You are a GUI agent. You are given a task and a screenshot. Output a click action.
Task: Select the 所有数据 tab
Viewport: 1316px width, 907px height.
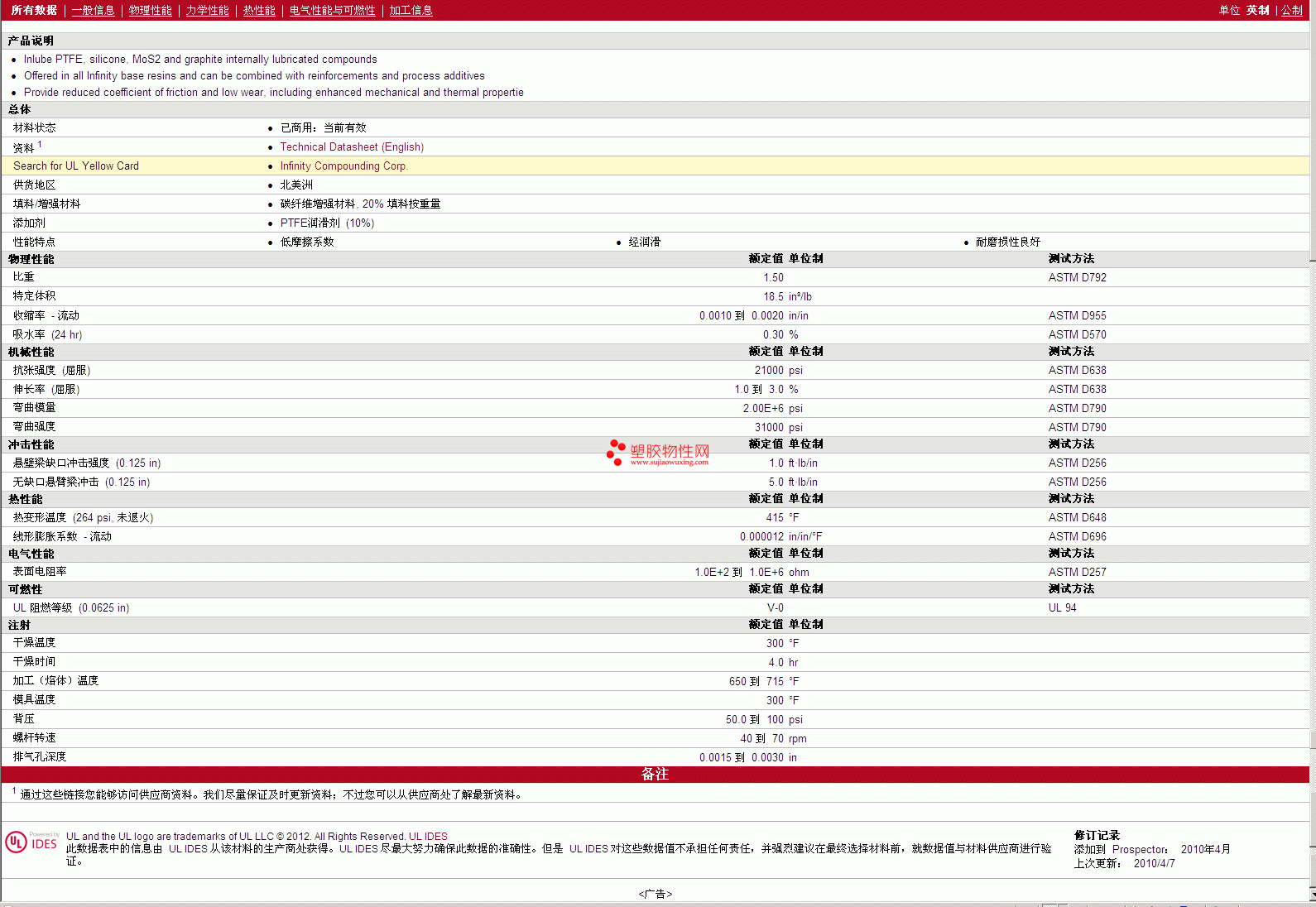coord(34,11)
